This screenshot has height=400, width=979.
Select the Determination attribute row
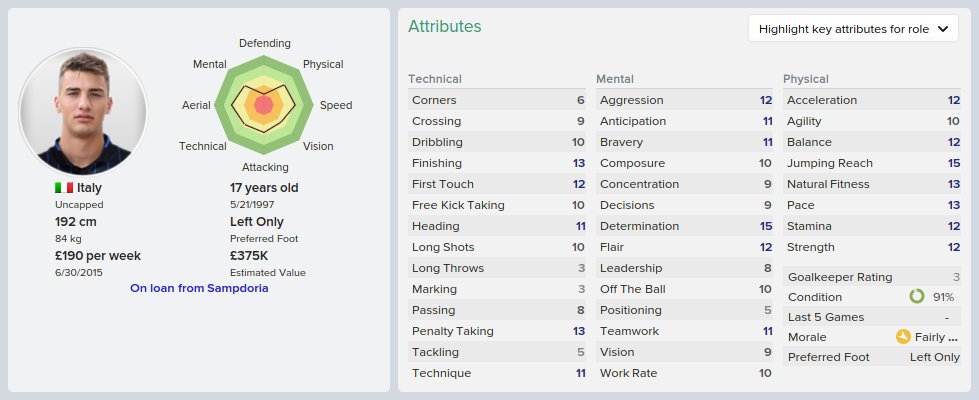(x=686, y=226)
